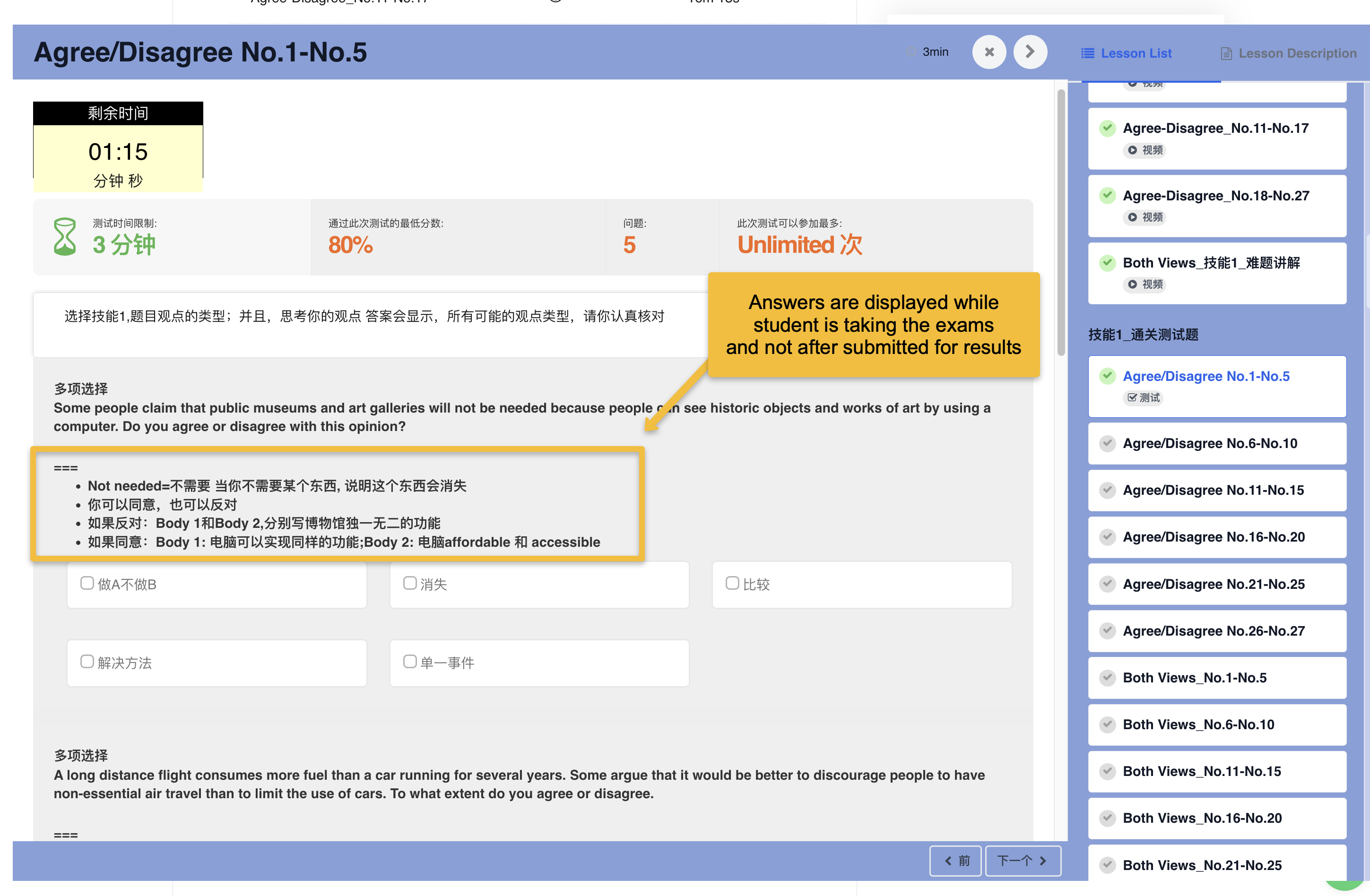
Task: Open the Both Views_技能1_难题讲解 video lesson
Action: 1211,263
